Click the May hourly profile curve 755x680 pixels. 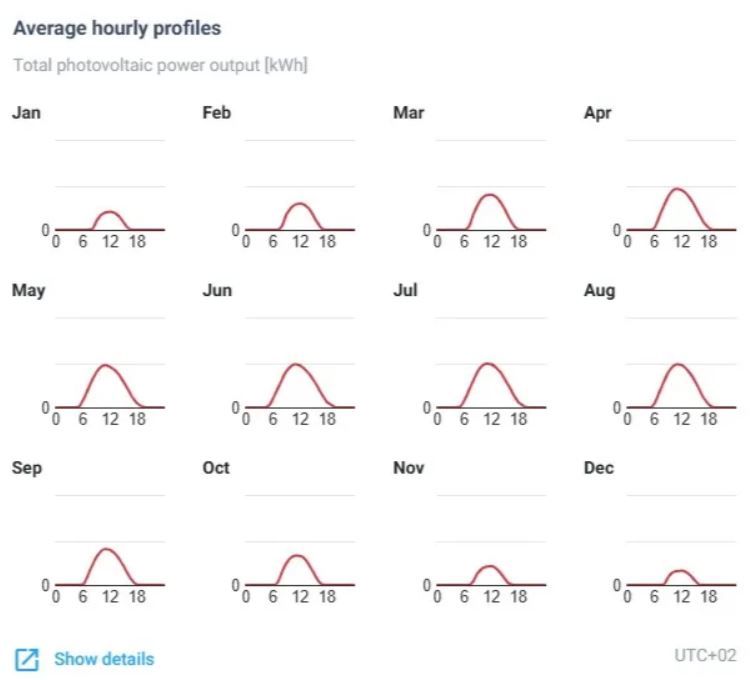[x=109, y=367]
